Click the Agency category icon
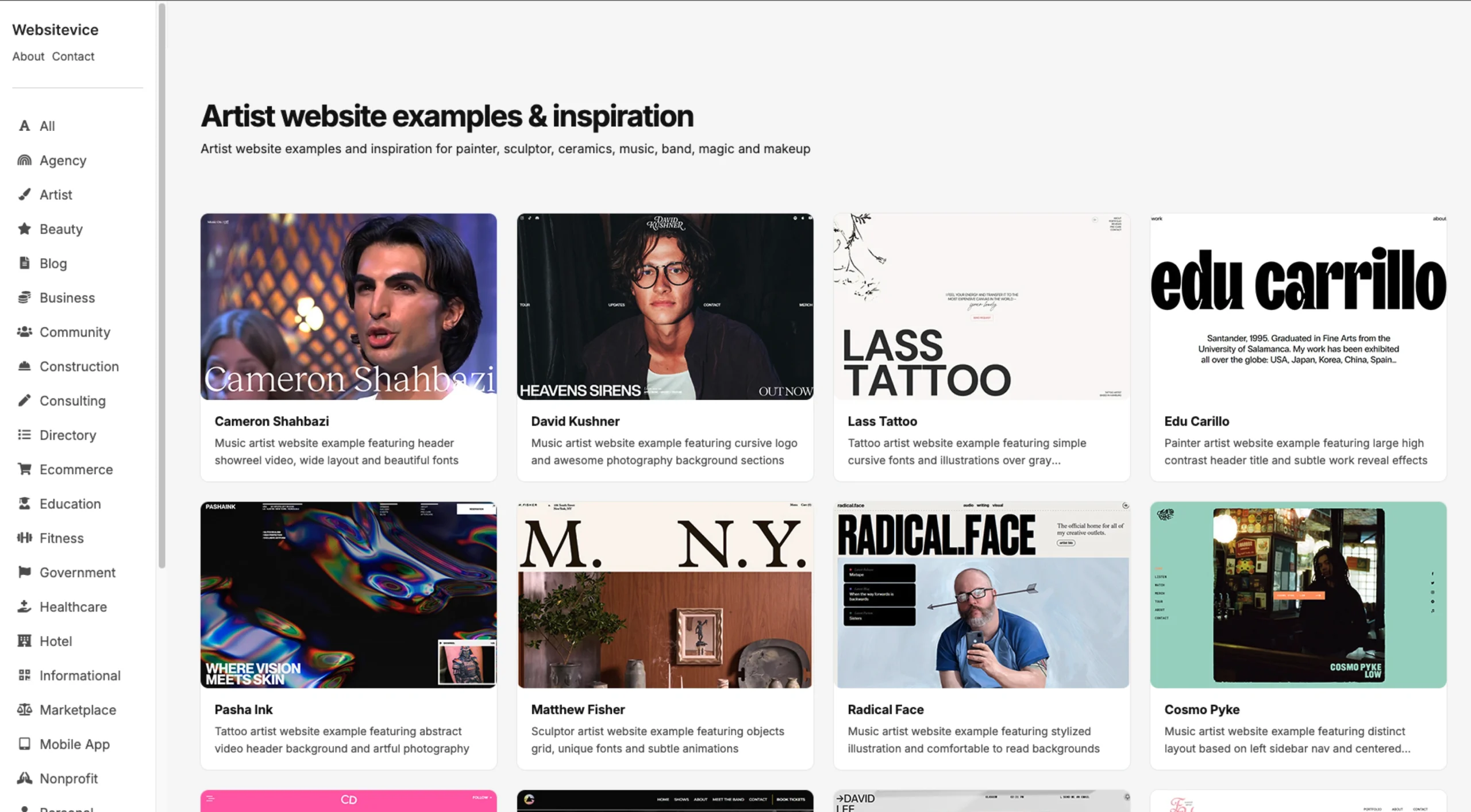 [x=24, y=160]
